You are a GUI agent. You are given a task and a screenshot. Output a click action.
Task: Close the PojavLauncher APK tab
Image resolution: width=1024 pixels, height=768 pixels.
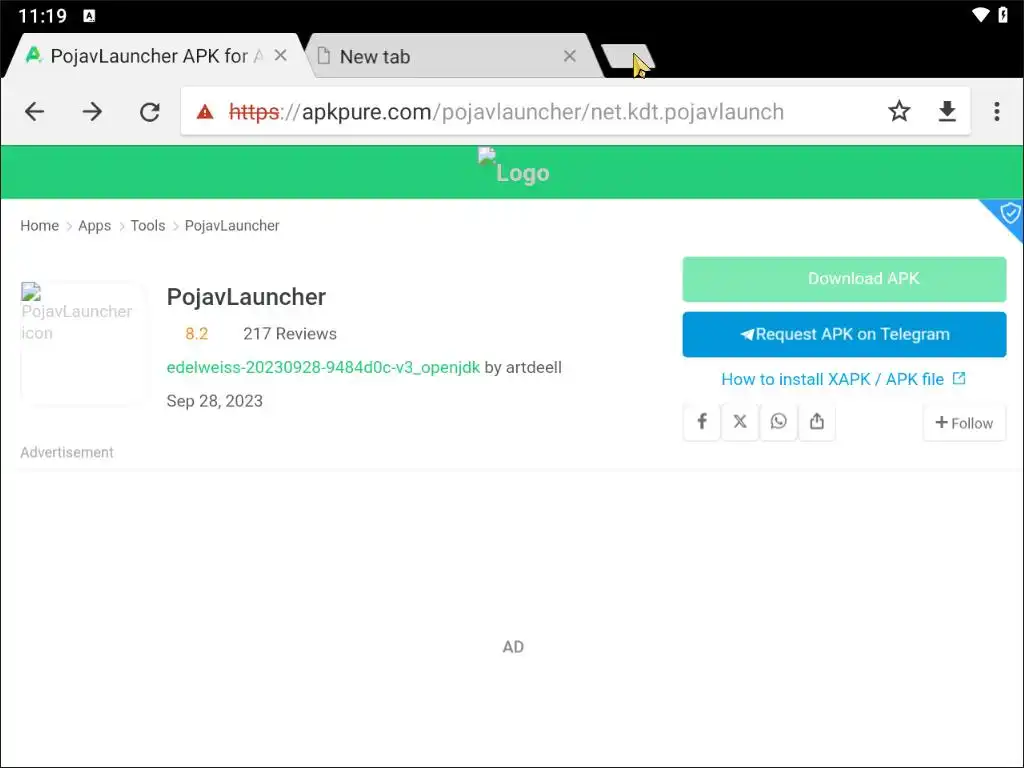coord(281,56)
